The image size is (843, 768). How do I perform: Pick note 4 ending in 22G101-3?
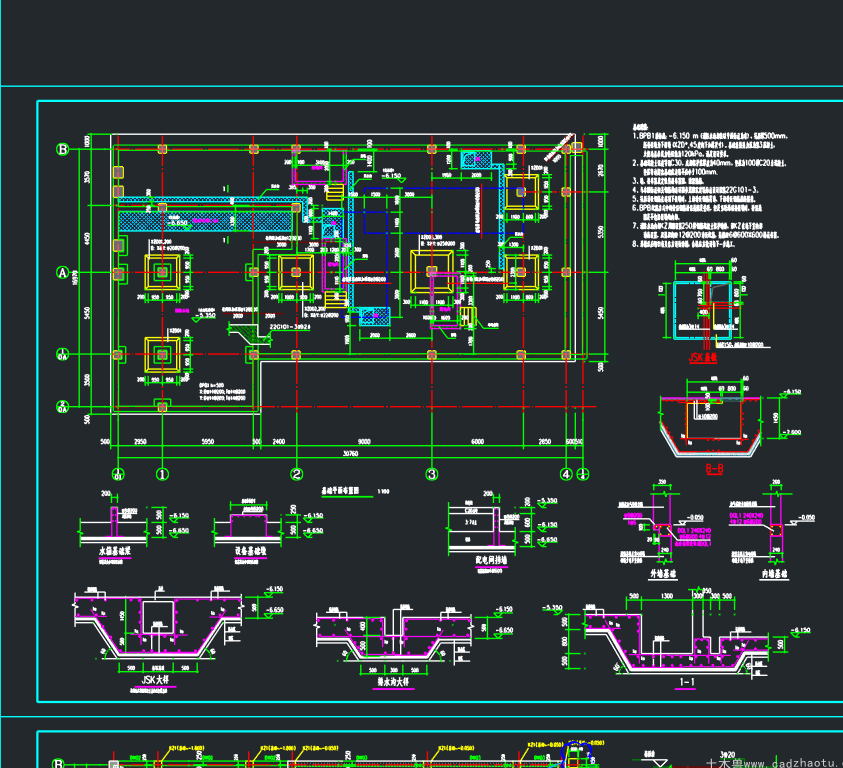[x=695, y=190]
